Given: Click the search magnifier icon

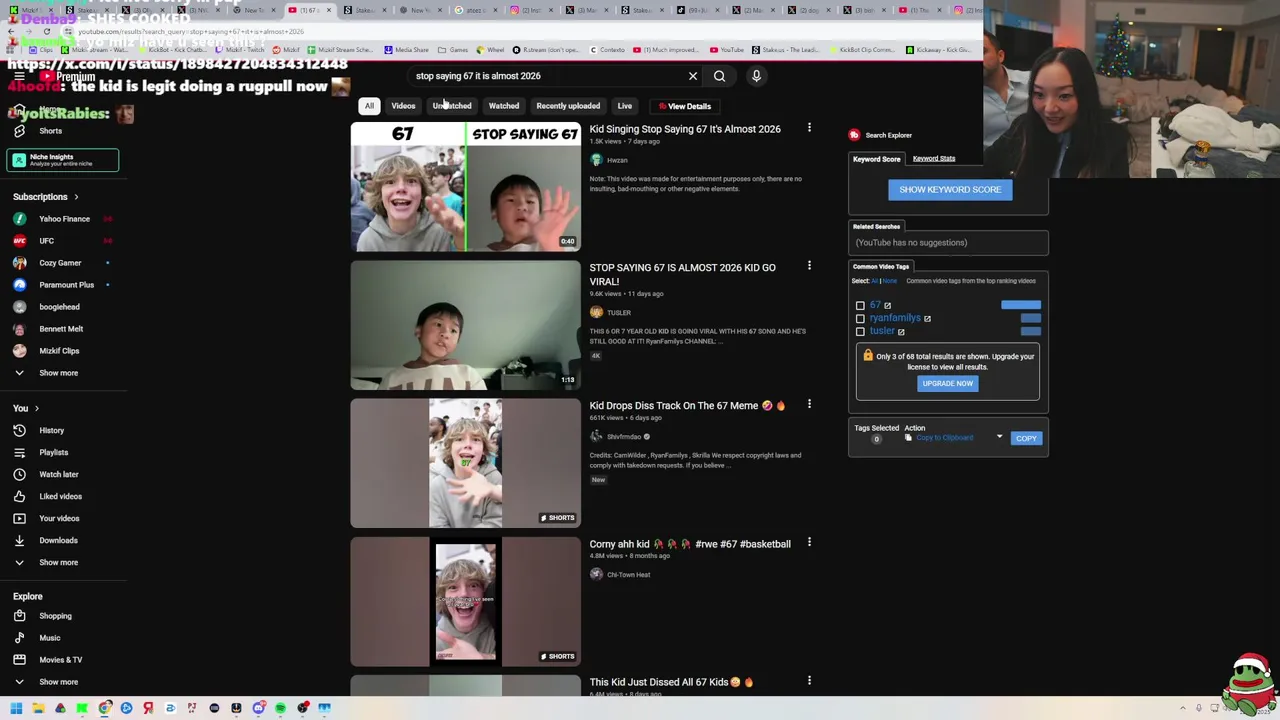Looking at the screenshot, I should 719,76.
